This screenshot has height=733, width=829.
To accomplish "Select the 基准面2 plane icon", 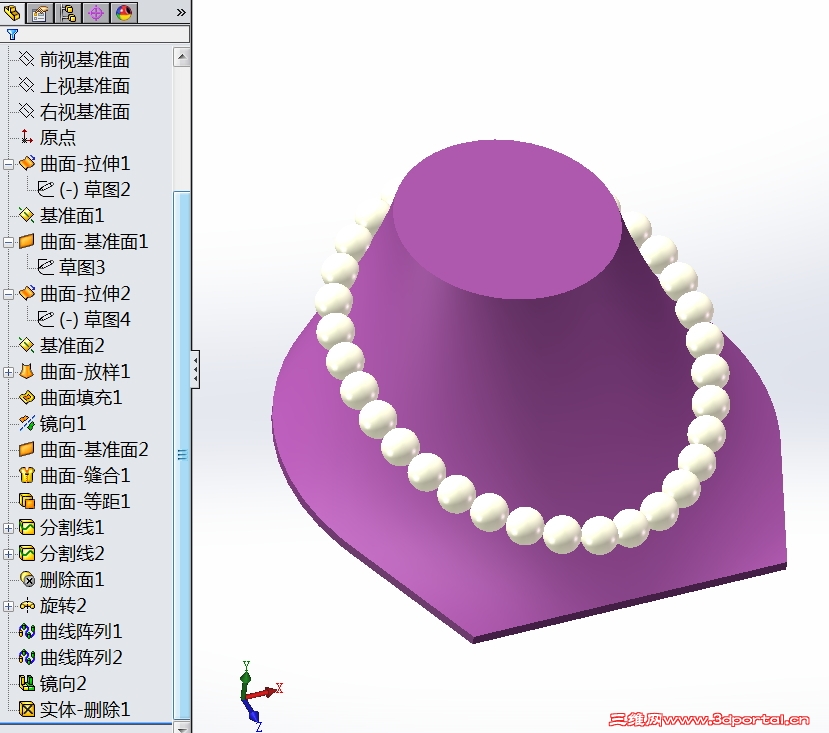I will point(26,345).
